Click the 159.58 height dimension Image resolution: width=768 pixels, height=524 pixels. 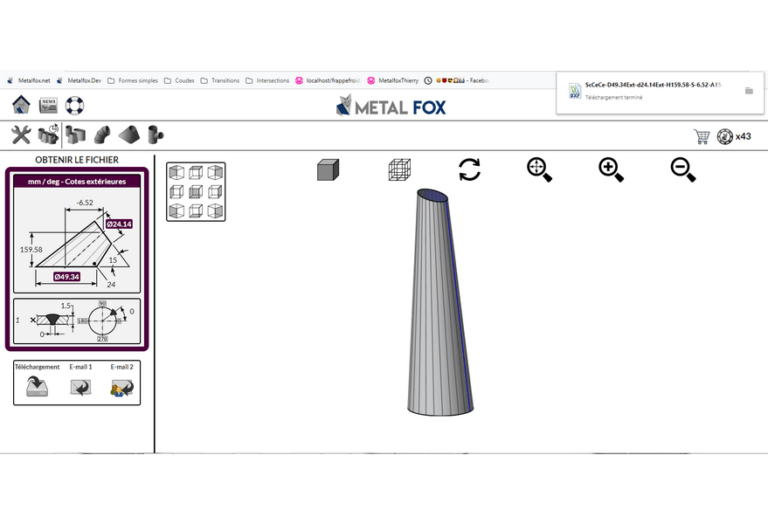pos(31,250)
